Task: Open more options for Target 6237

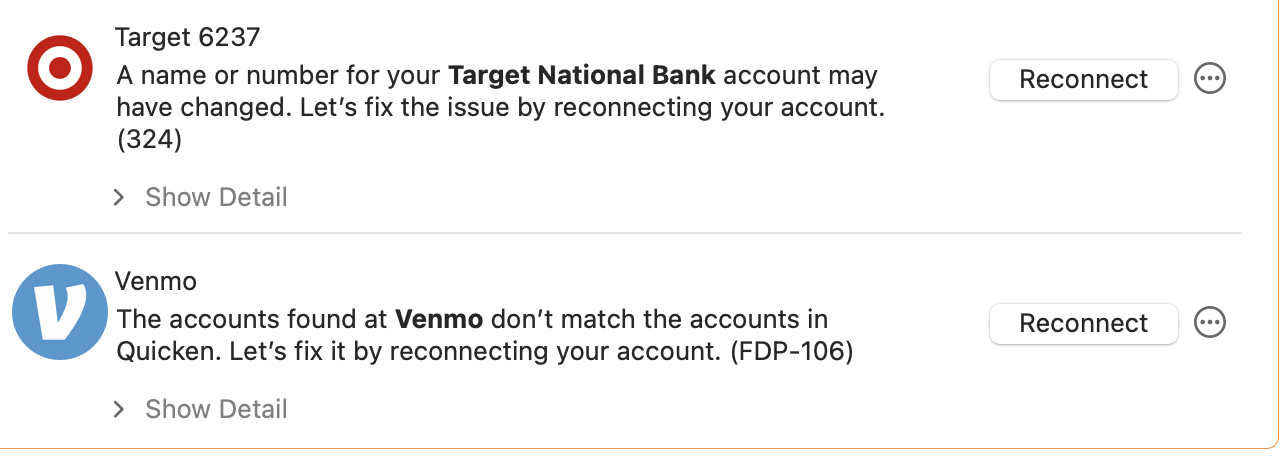Action: tap(1211, 79)
